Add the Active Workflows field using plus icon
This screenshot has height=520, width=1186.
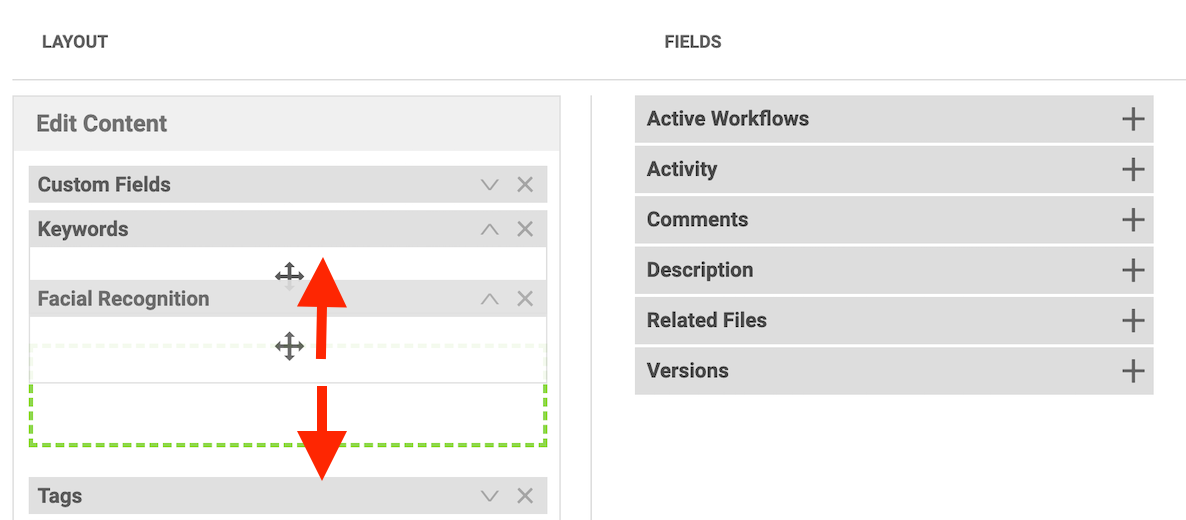pos(1132,119)
